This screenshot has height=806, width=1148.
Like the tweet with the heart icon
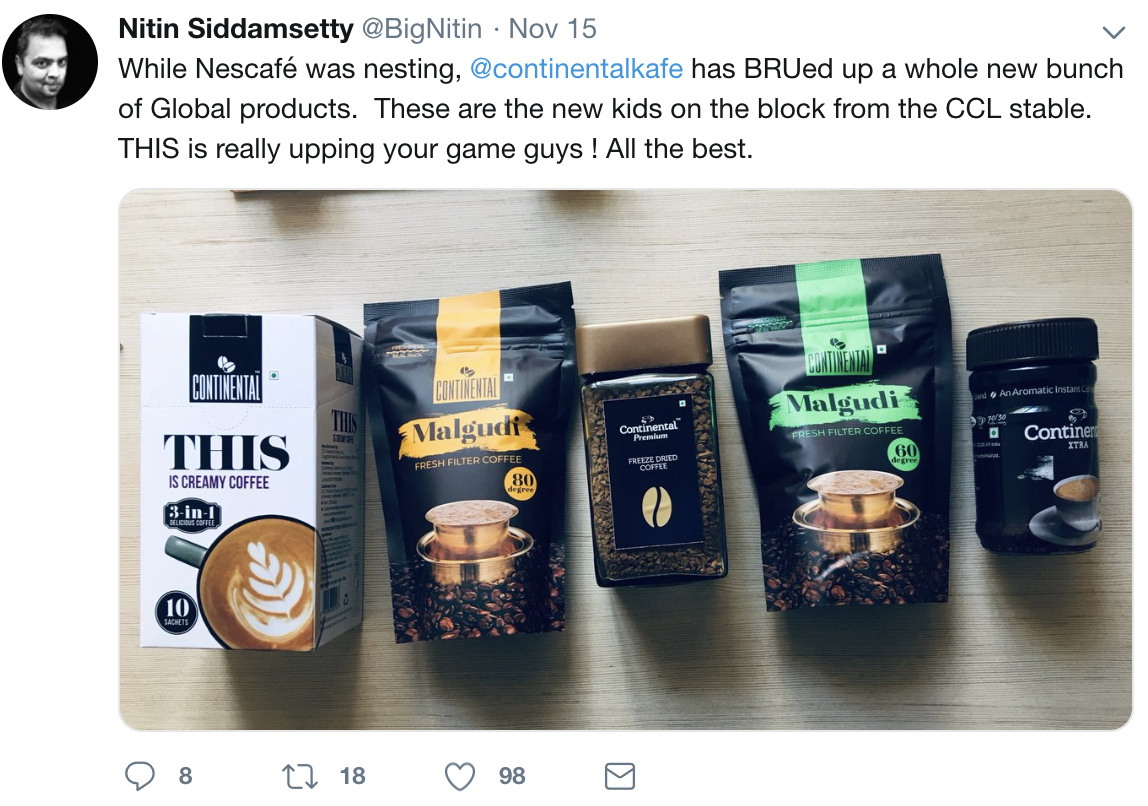tap(461, 777)
